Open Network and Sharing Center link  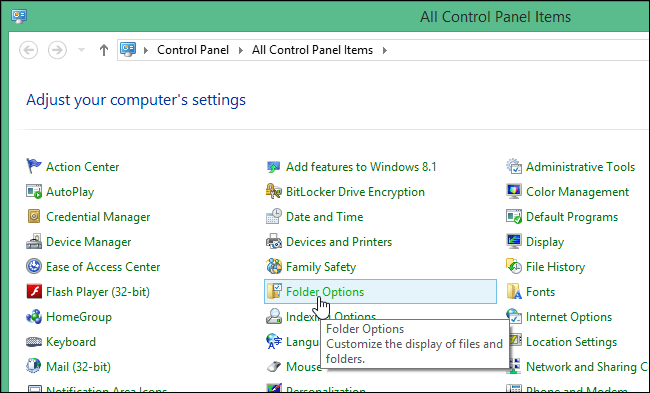click(x=587, y=367)
